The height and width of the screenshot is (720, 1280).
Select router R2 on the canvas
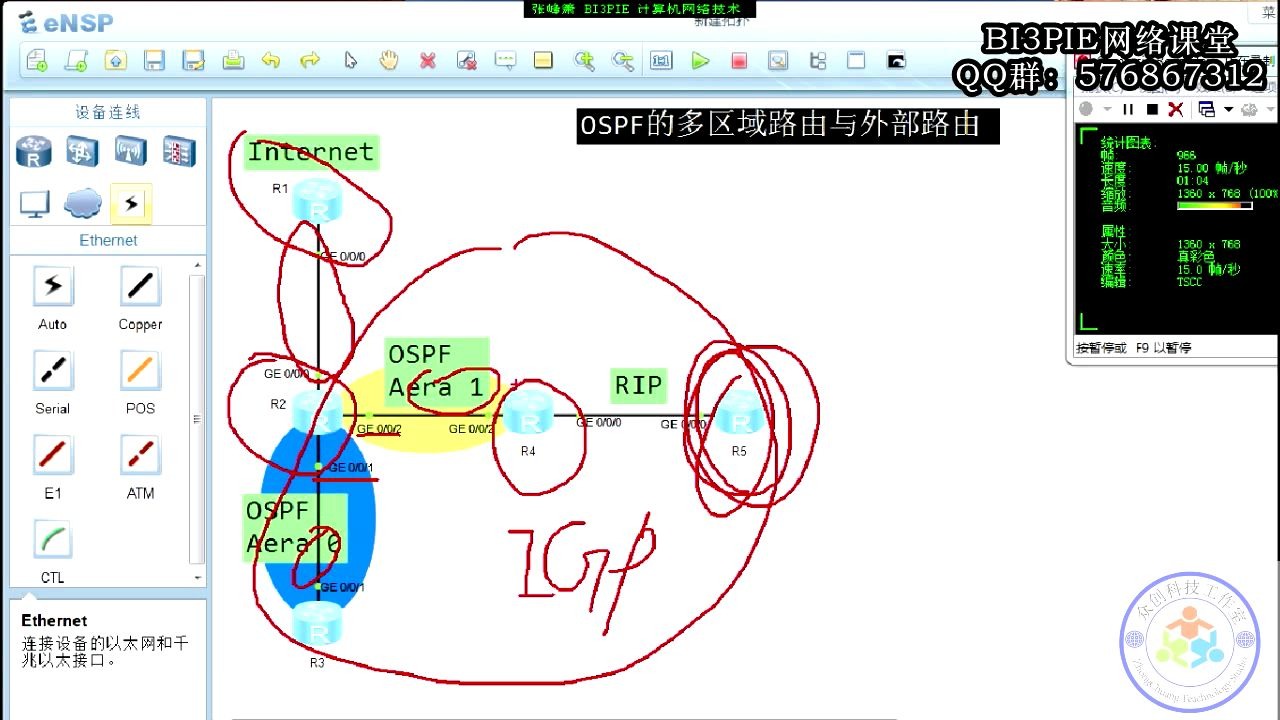[318, 412]
